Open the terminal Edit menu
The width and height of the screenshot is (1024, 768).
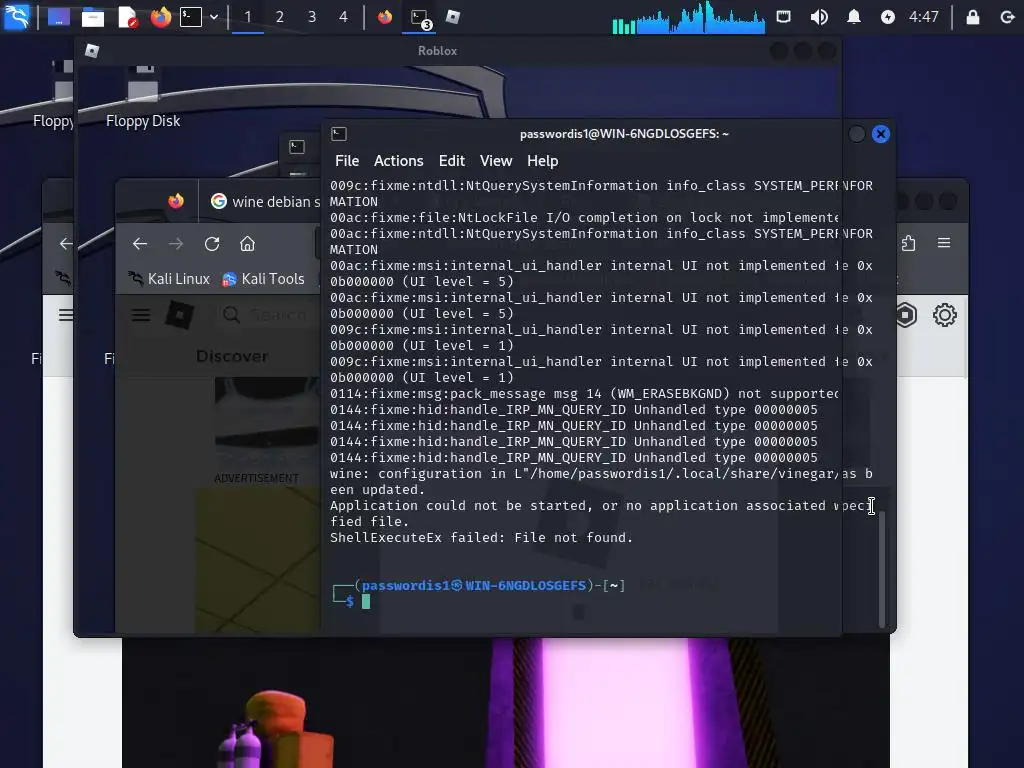451,161
